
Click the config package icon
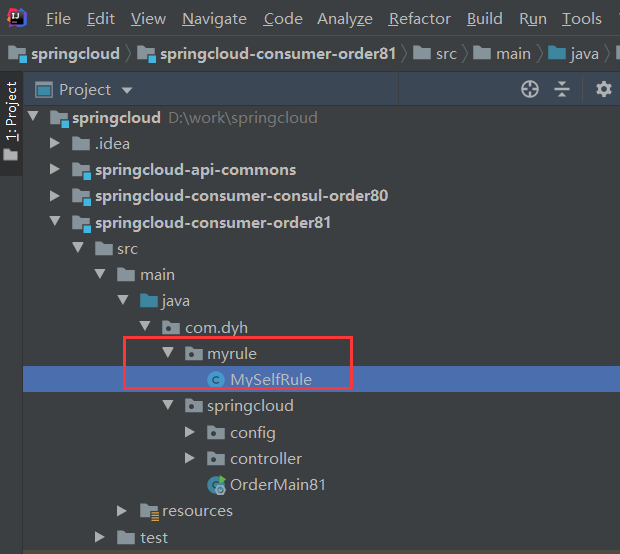click(216, 433)
